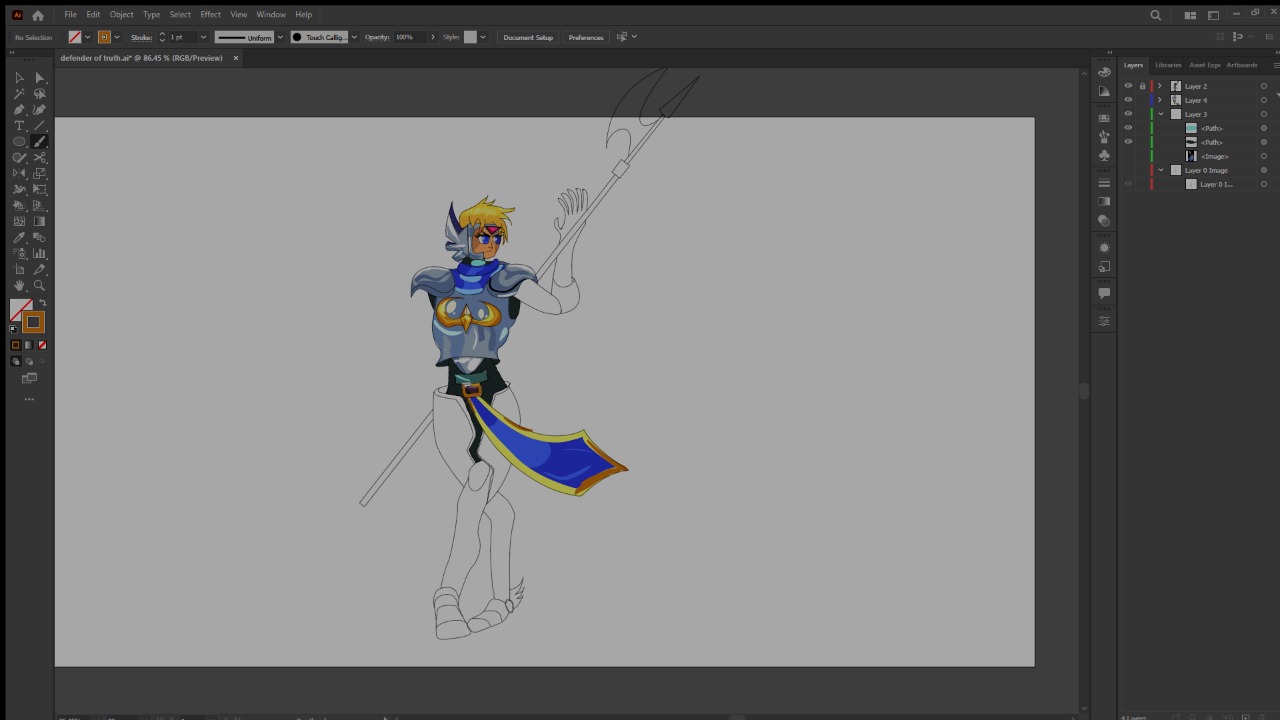Open the Color panel palette icon

coord(1104,72)
